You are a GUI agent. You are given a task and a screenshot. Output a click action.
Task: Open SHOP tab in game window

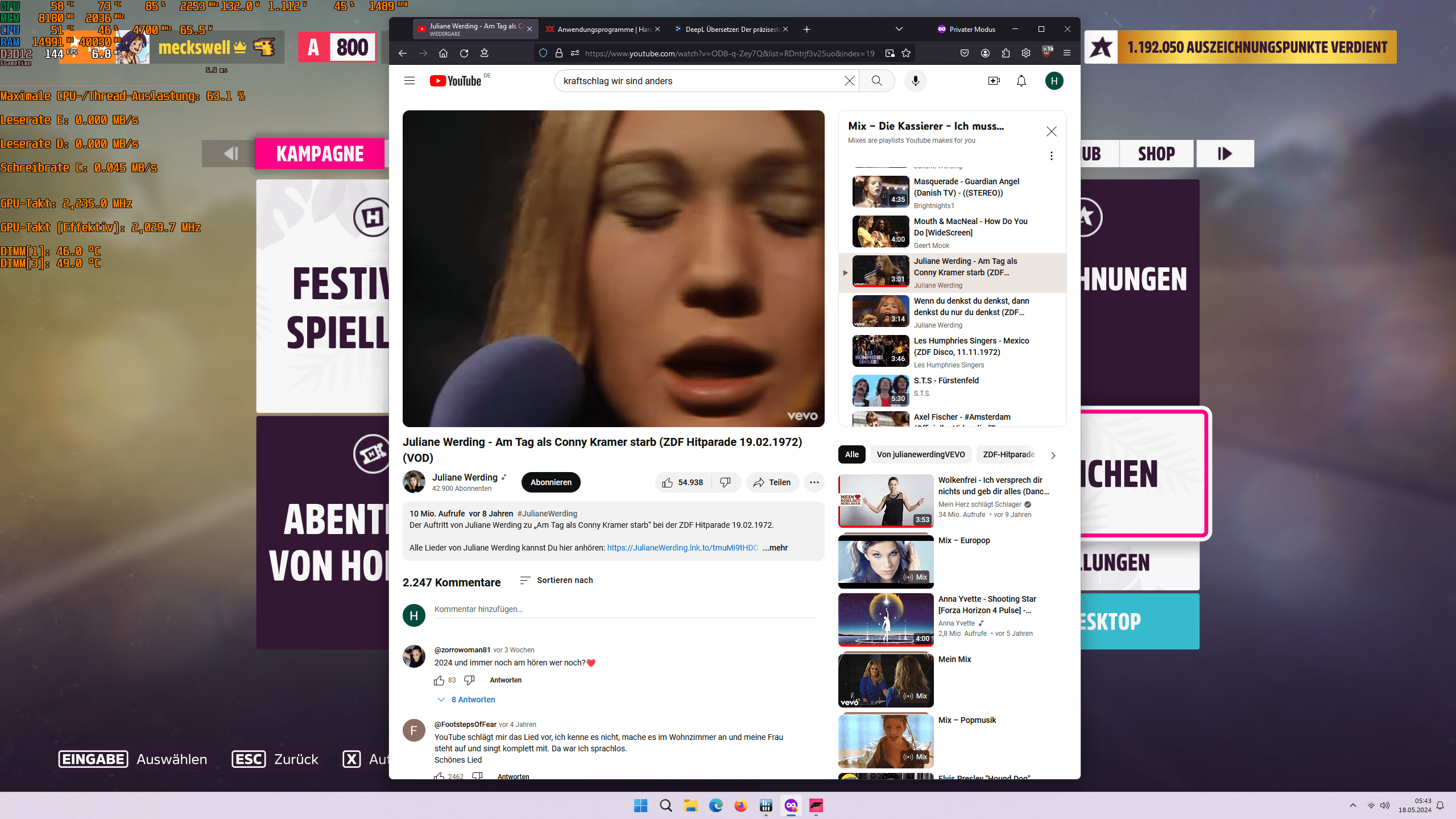pyautogui.click(x=1156, y=154)
